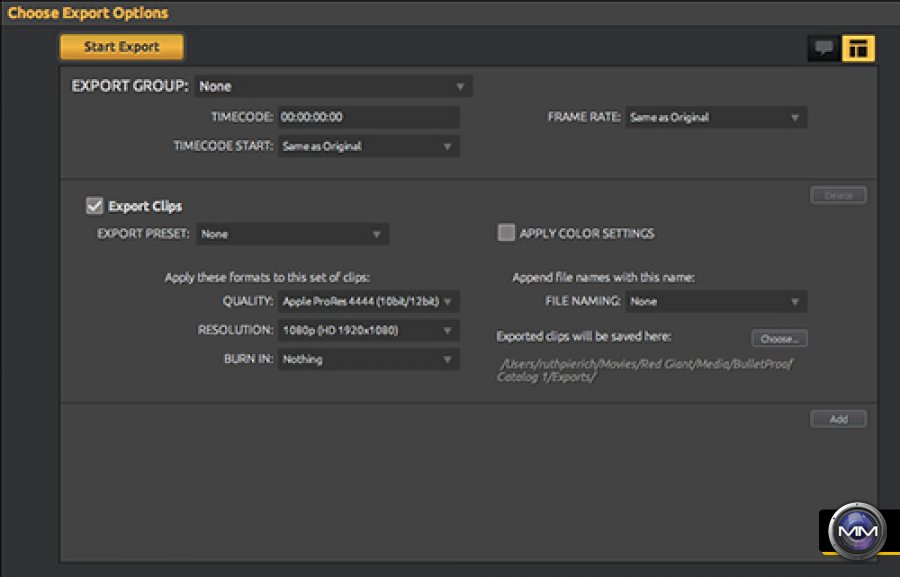Click the MM logo badge

[x=859, y=529]
